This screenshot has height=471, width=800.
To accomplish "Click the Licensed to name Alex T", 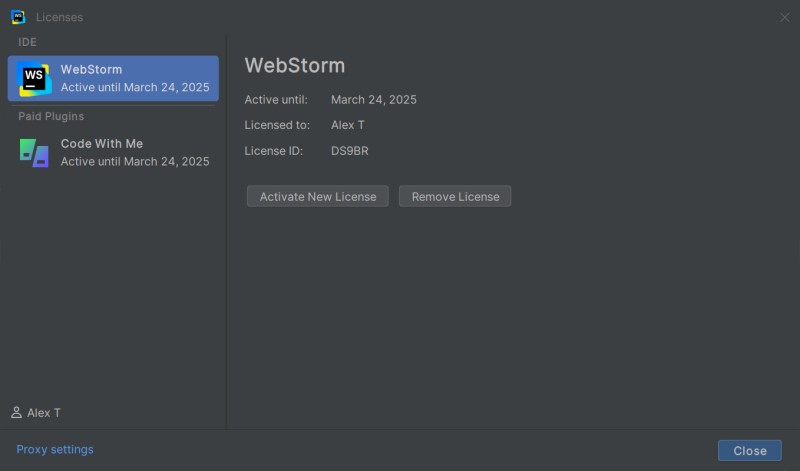I will pyautogui.click(x=348, y=125).
